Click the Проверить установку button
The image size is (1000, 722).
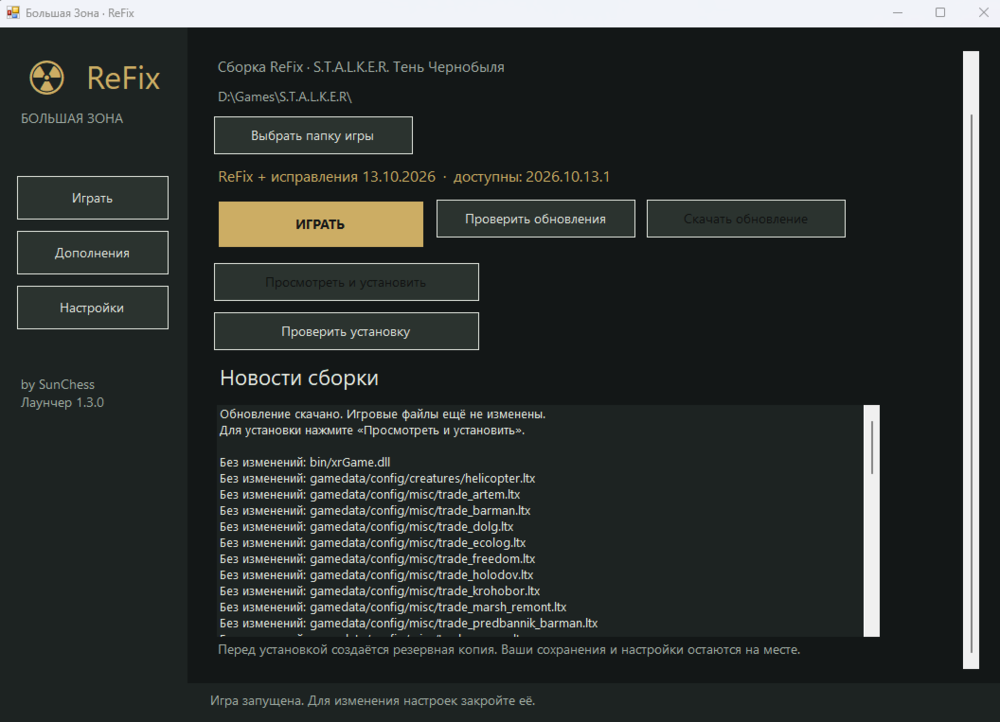pos(346,331)
